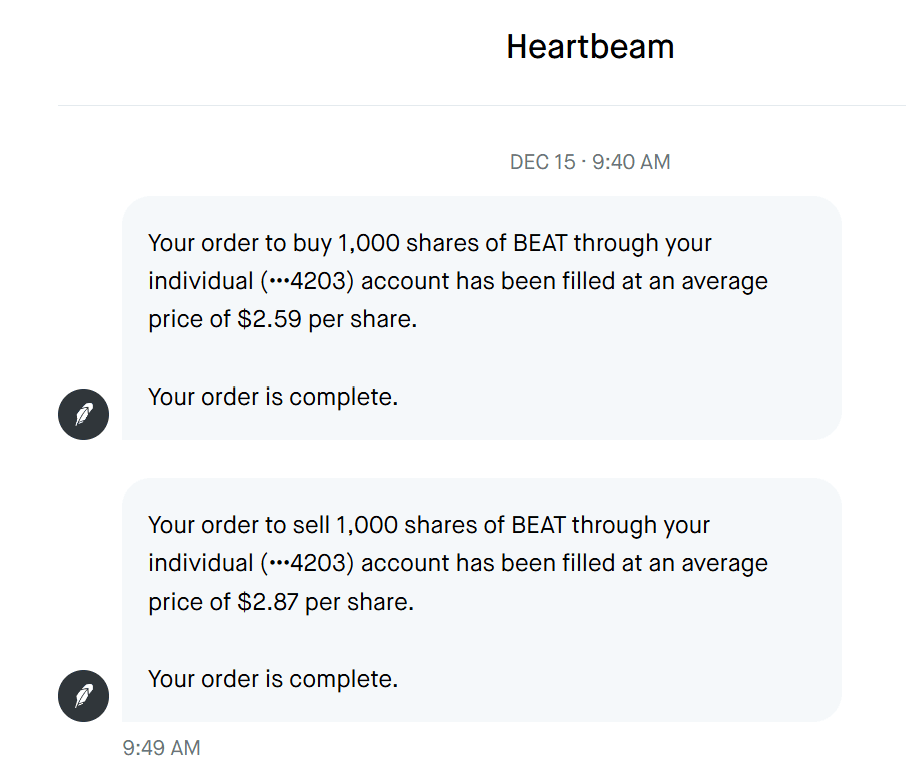Open the Heartbeam conversation title
Screen dimensions: 906x772
[590, 46]
